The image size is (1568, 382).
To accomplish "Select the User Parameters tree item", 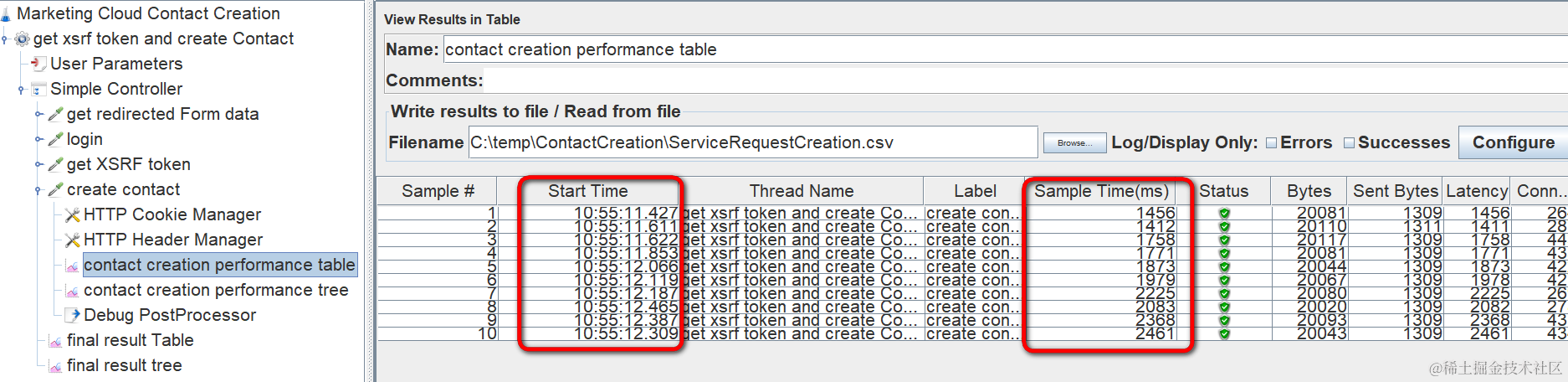I will click(116, 64).
